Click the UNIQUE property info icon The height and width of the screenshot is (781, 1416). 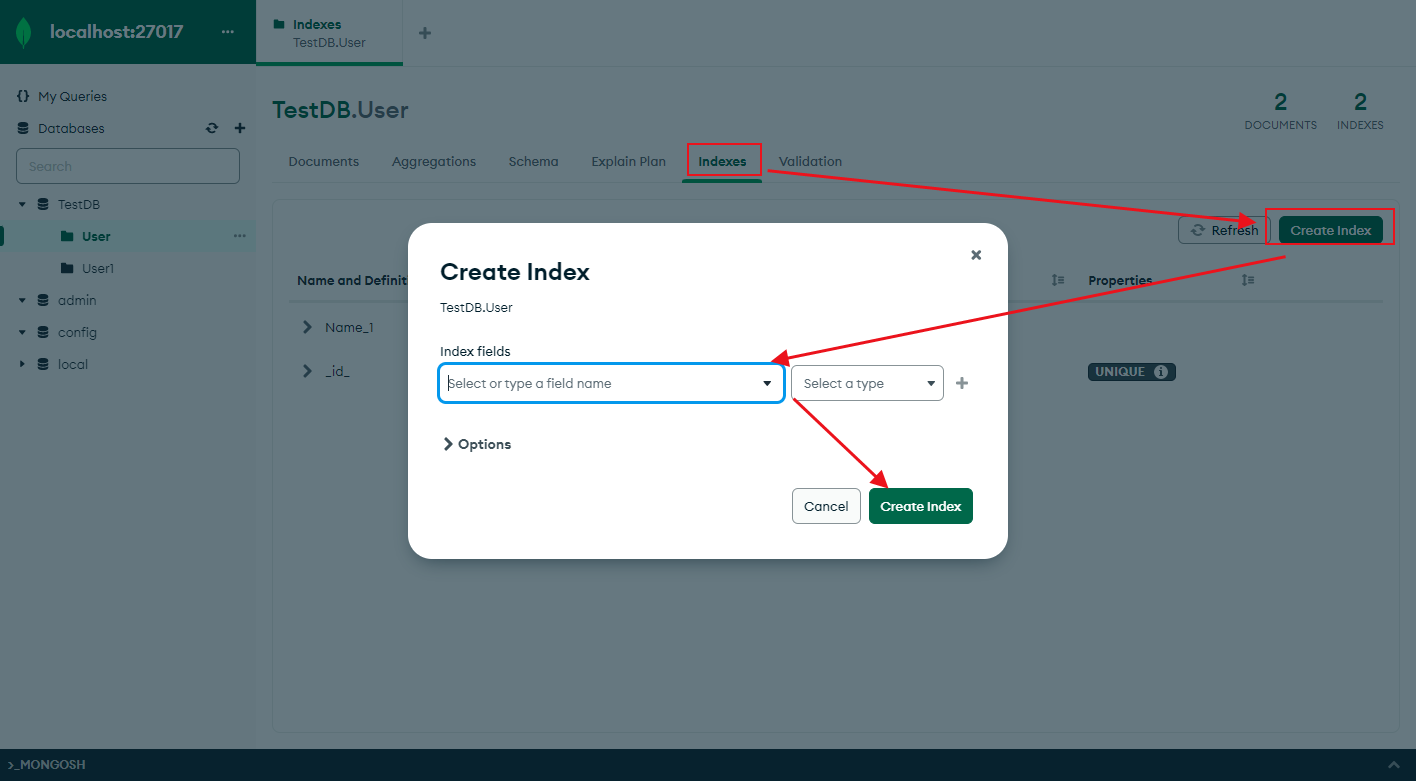[x=1161, y=372]
